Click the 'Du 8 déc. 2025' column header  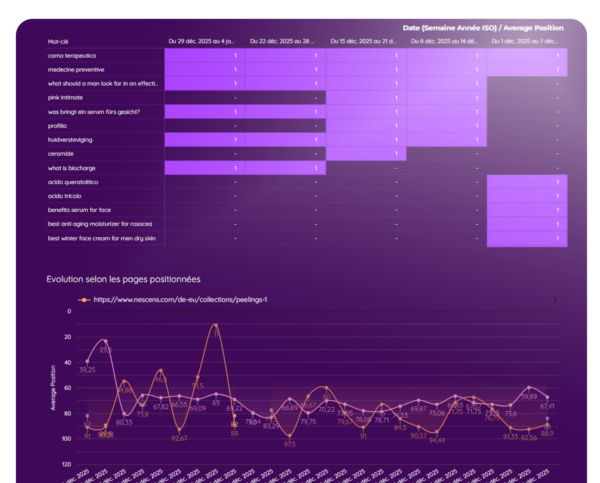point(446,42)
